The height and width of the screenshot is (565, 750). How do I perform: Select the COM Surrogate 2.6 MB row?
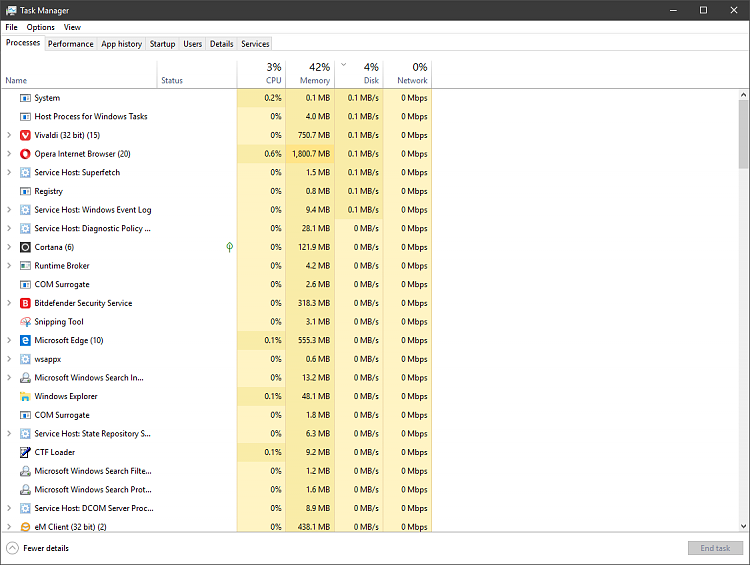(216, 285)
